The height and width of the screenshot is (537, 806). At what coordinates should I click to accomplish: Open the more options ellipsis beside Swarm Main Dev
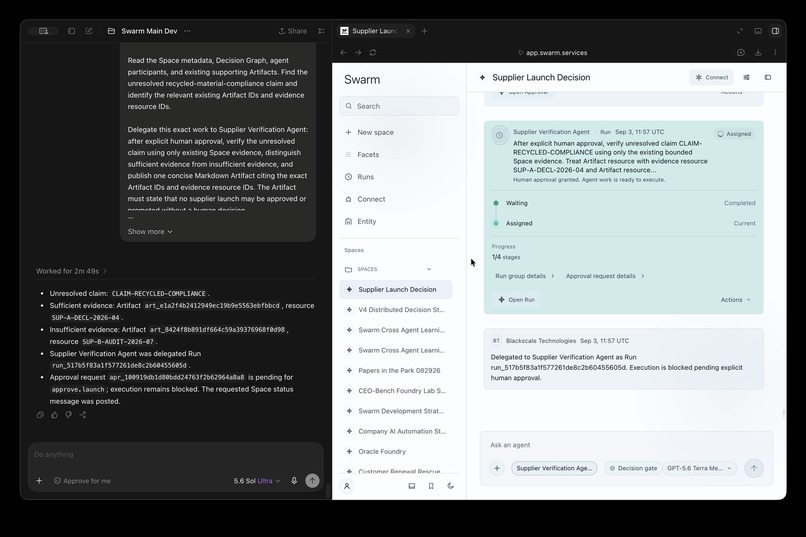[x=188, y=31]
